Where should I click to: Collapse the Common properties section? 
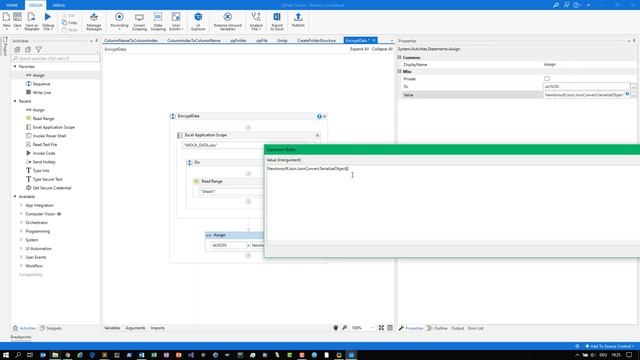pos(400,58)
